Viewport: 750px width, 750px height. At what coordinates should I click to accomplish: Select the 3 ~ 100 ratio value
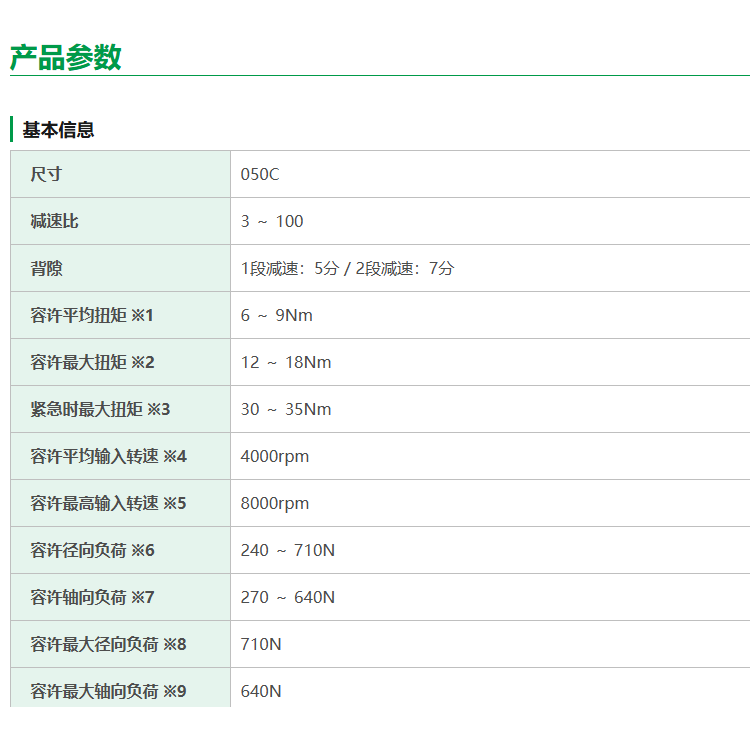272,221
